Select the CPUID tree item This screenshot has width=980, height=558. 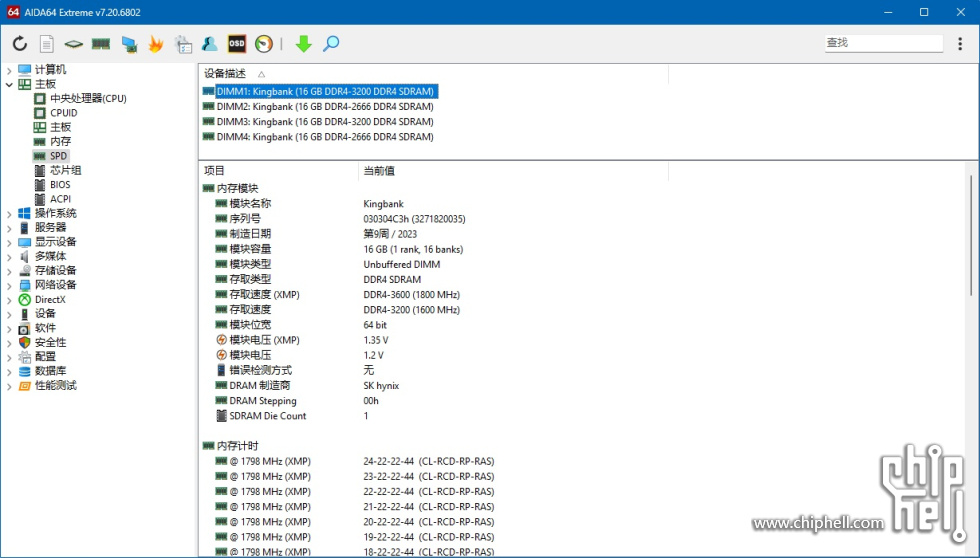[64, 112]
